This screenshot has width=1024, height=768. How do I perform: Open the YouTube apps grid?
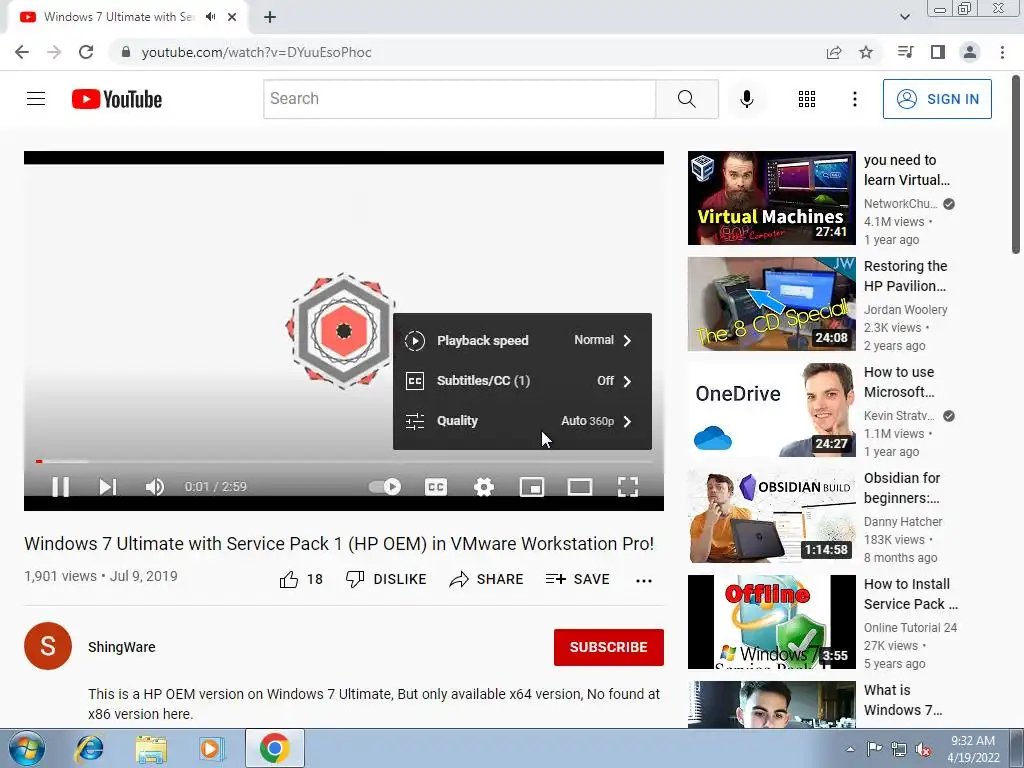[807, 99]
